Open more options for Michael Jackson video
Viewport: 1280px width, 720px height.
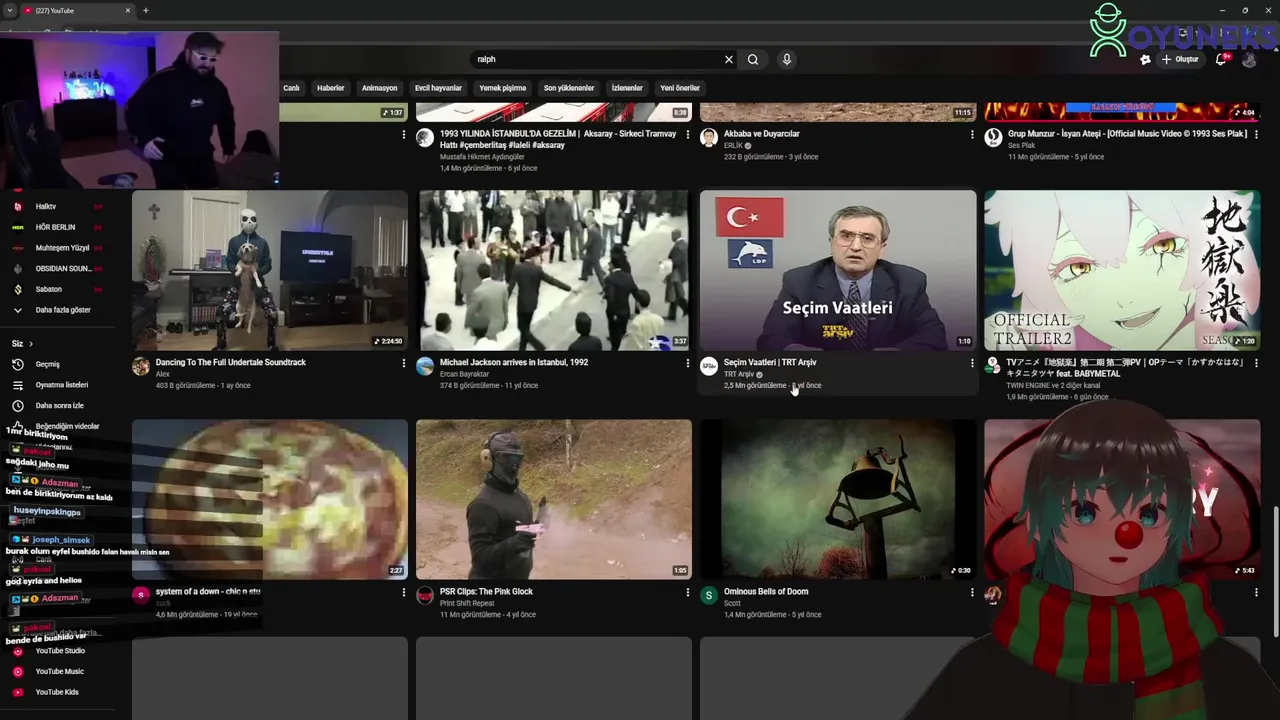(688, 363)
